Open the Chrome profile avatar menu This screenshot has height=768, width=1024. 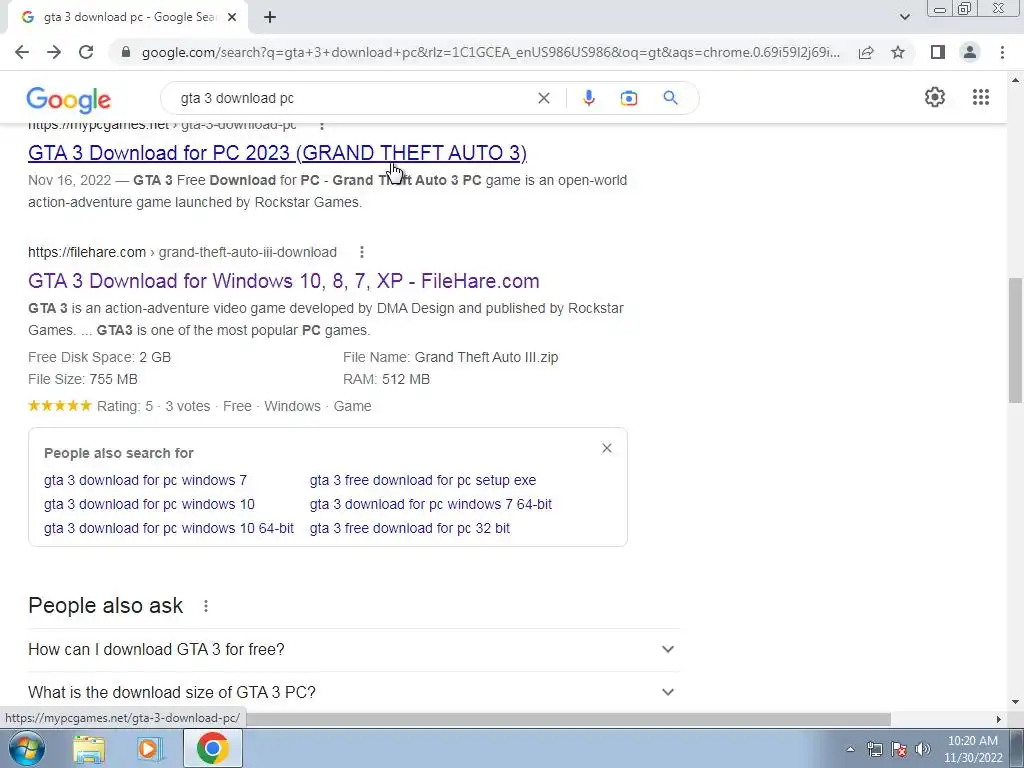(x=970, y=52)
